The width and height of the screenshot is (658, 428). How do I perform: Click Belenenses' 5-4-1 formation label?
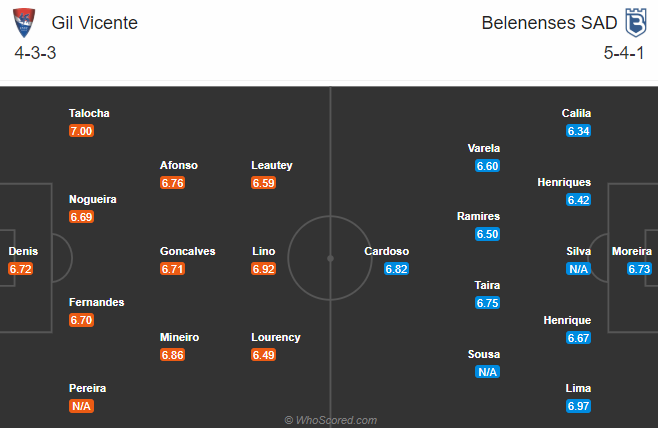[x=624, y=53]
